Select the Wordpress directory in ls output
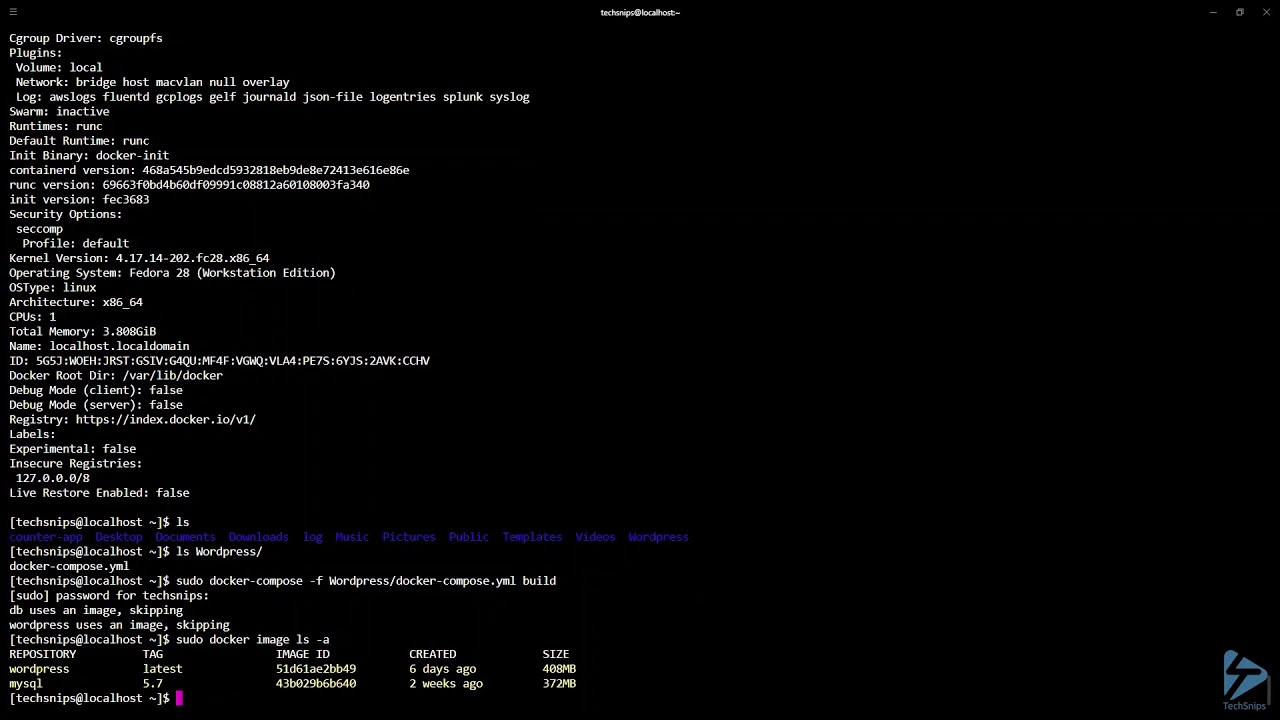 [658, 537]
